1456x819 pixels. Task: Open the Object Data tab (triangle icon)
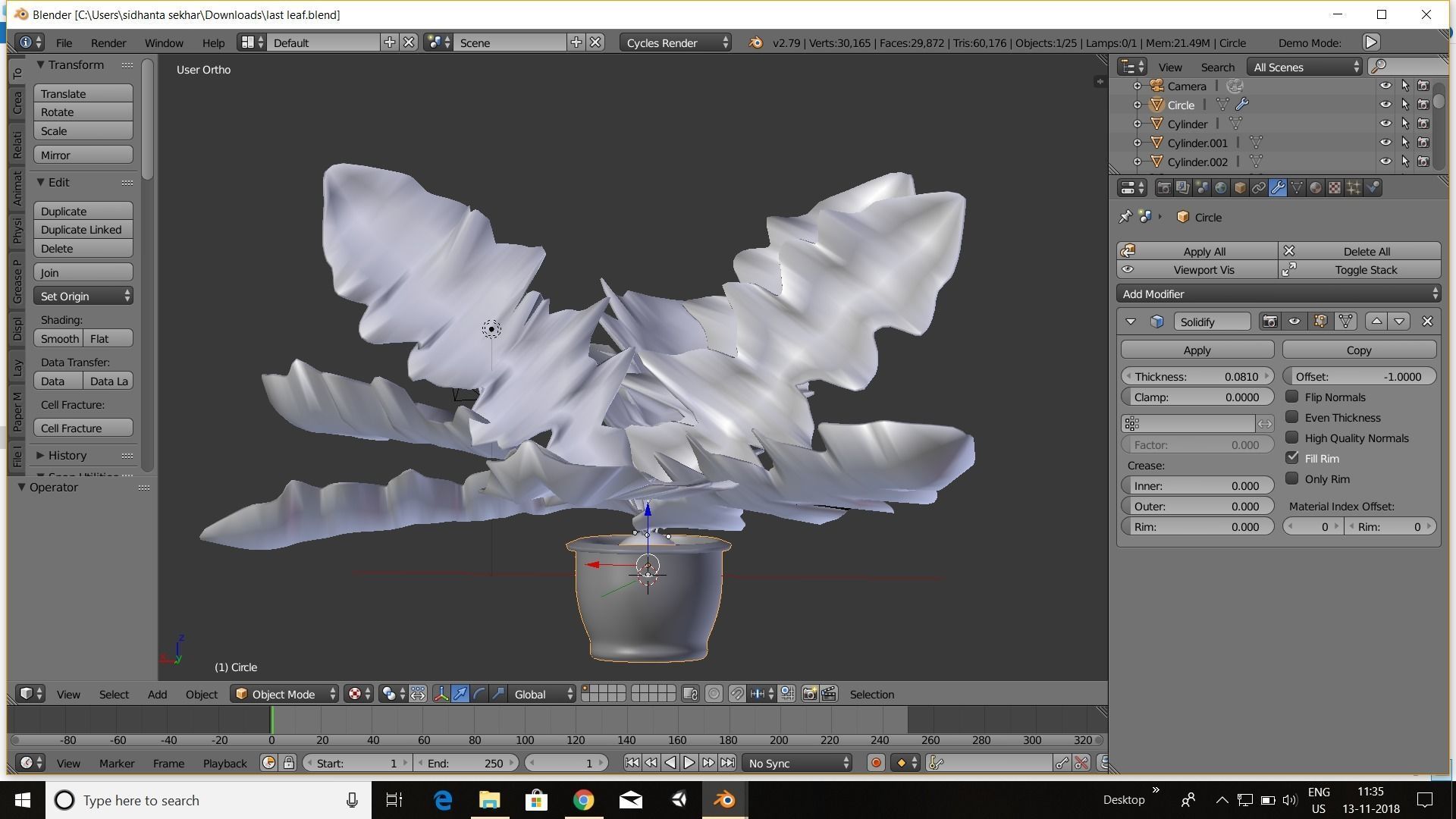[1297, 188]
